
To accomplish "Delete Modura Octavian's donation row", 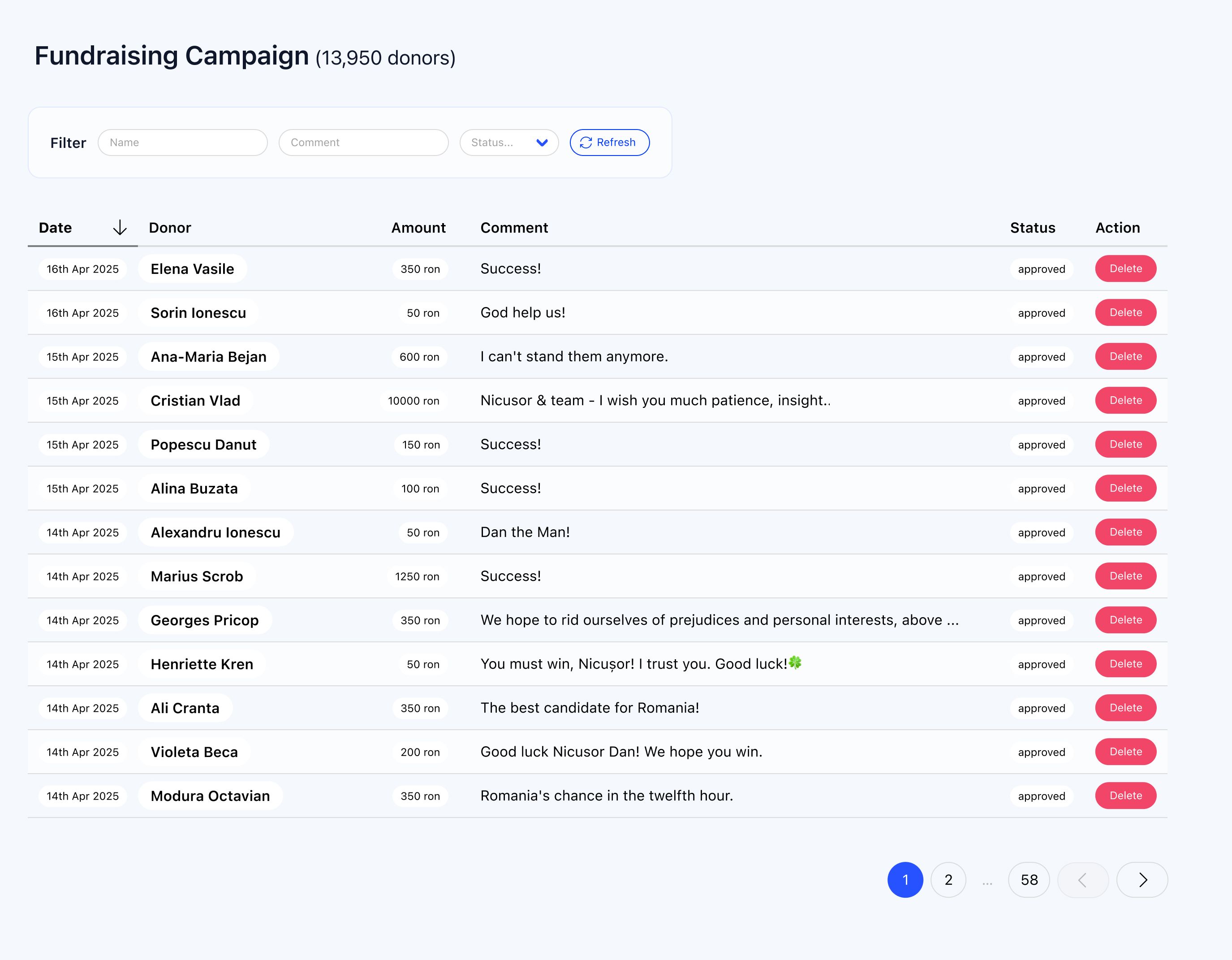I will point(1125,796).
